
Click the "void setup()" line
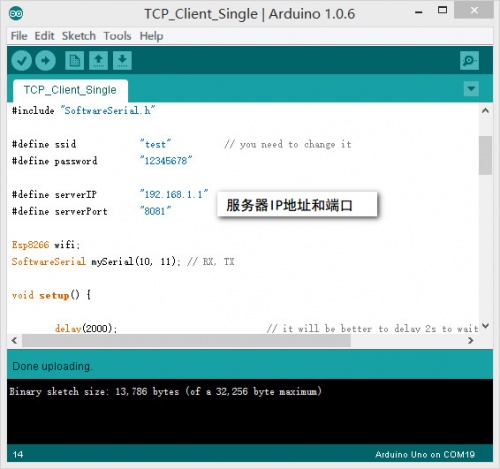point(51,295)
